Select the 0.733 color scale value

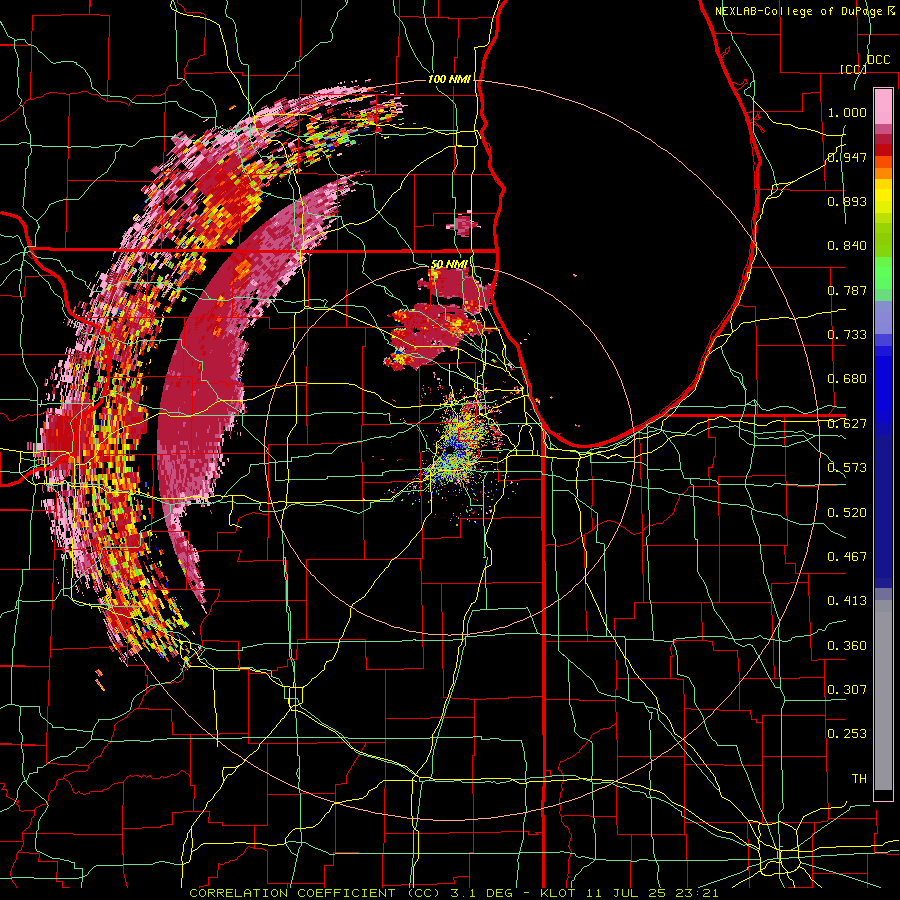click(847, 335)
